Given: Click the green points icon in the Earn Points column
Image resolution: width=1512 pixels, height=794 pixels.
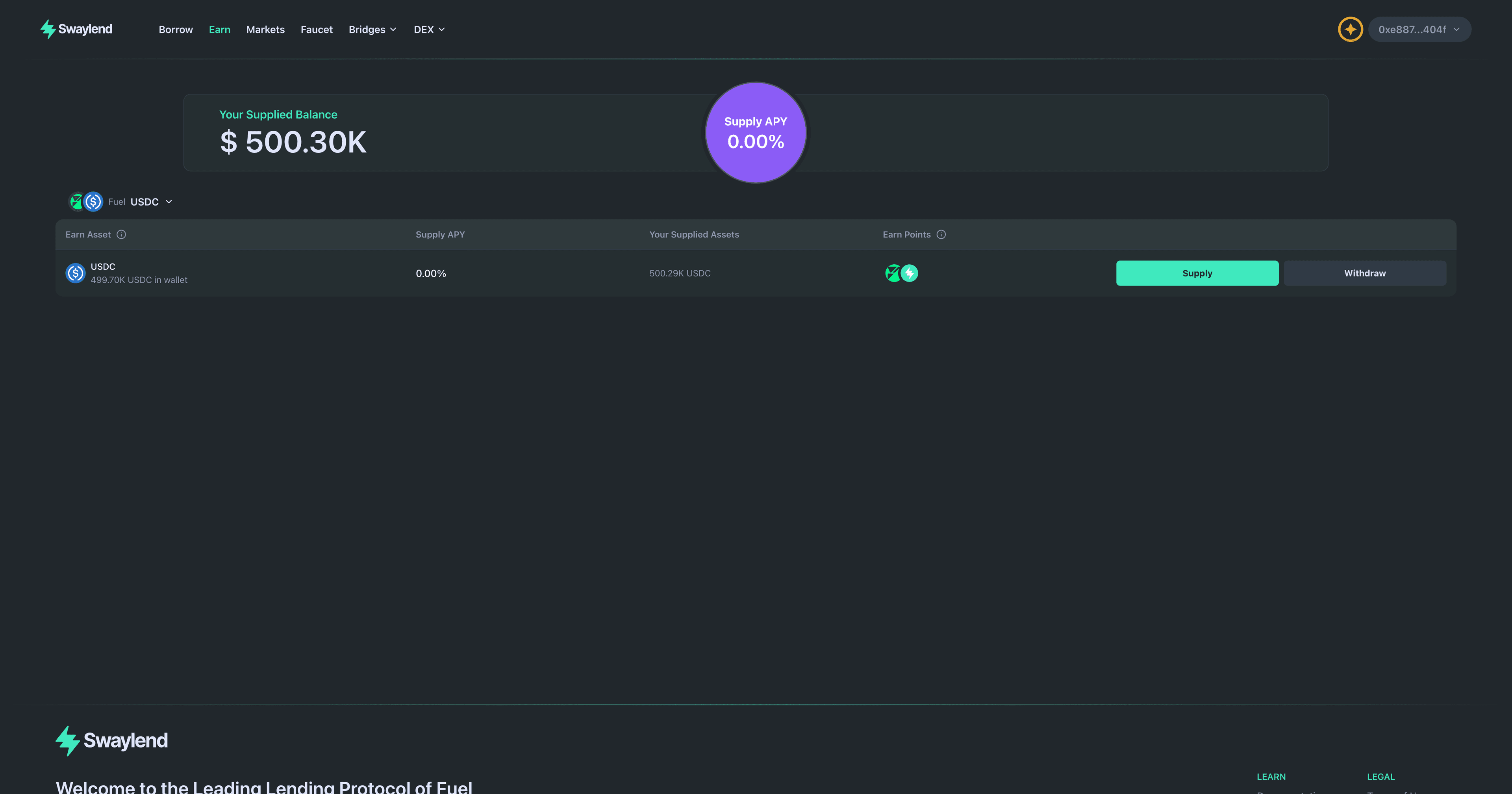Looking at the screenshot, I should [893, 273].
